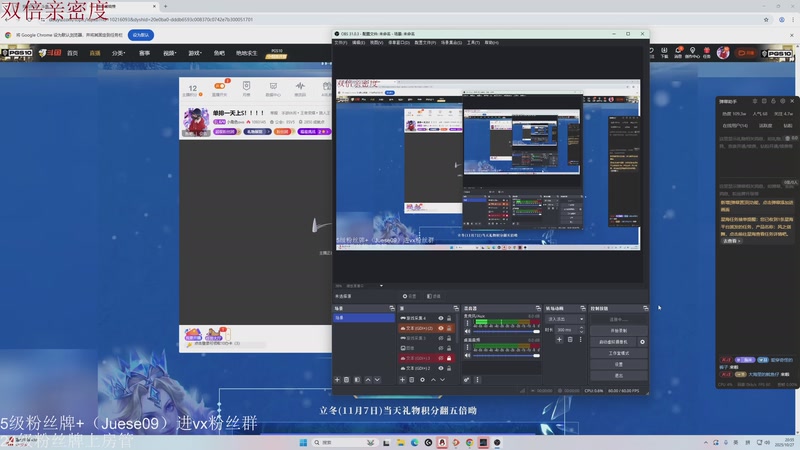
Task: Open scene filters icon in the Scenes panel toolbar
Action: (357, 380)
